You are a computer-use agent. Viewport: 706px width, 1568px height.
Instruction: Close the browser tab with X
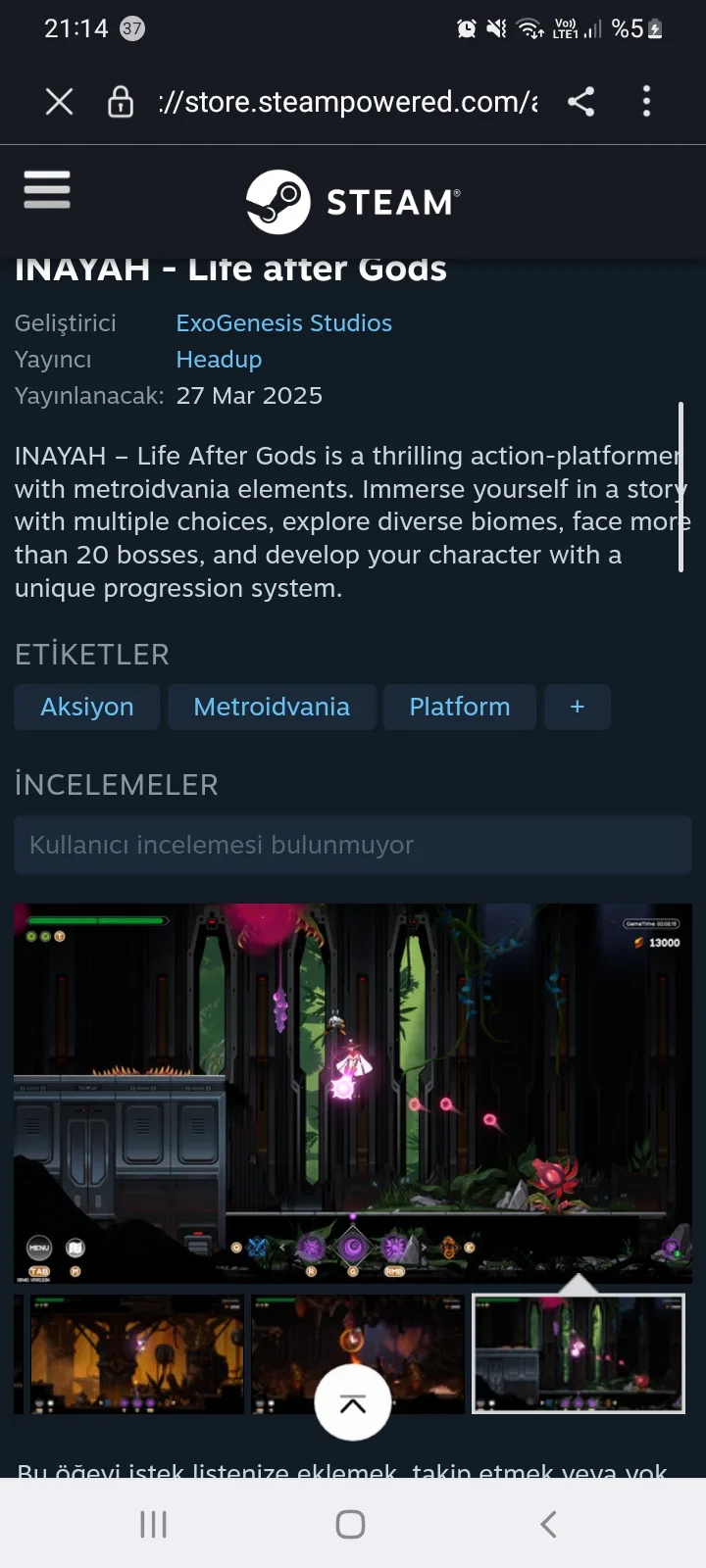tap(60, 102)
